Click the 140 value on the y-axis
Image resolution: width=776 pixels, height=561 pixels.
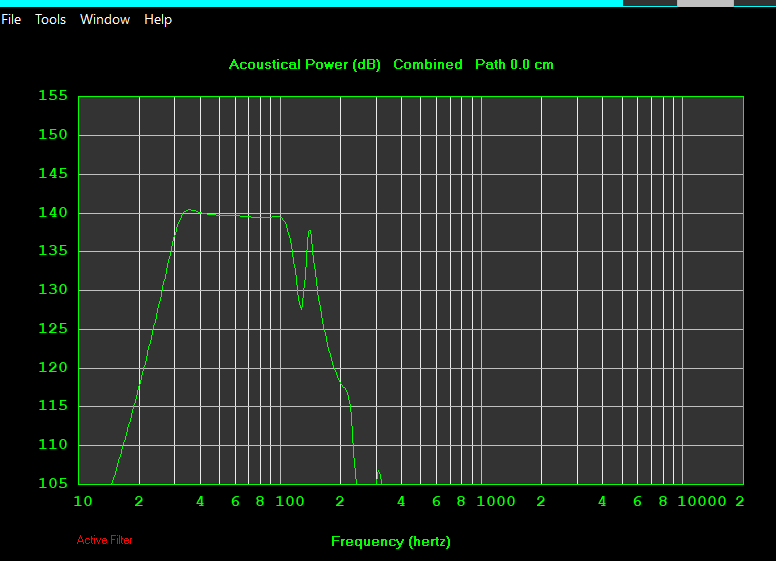(x=53, y=213)
